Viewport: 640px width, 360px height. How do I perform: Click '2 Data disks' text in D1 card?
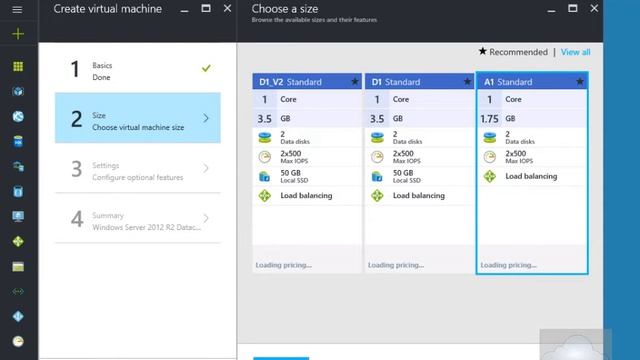407,138
